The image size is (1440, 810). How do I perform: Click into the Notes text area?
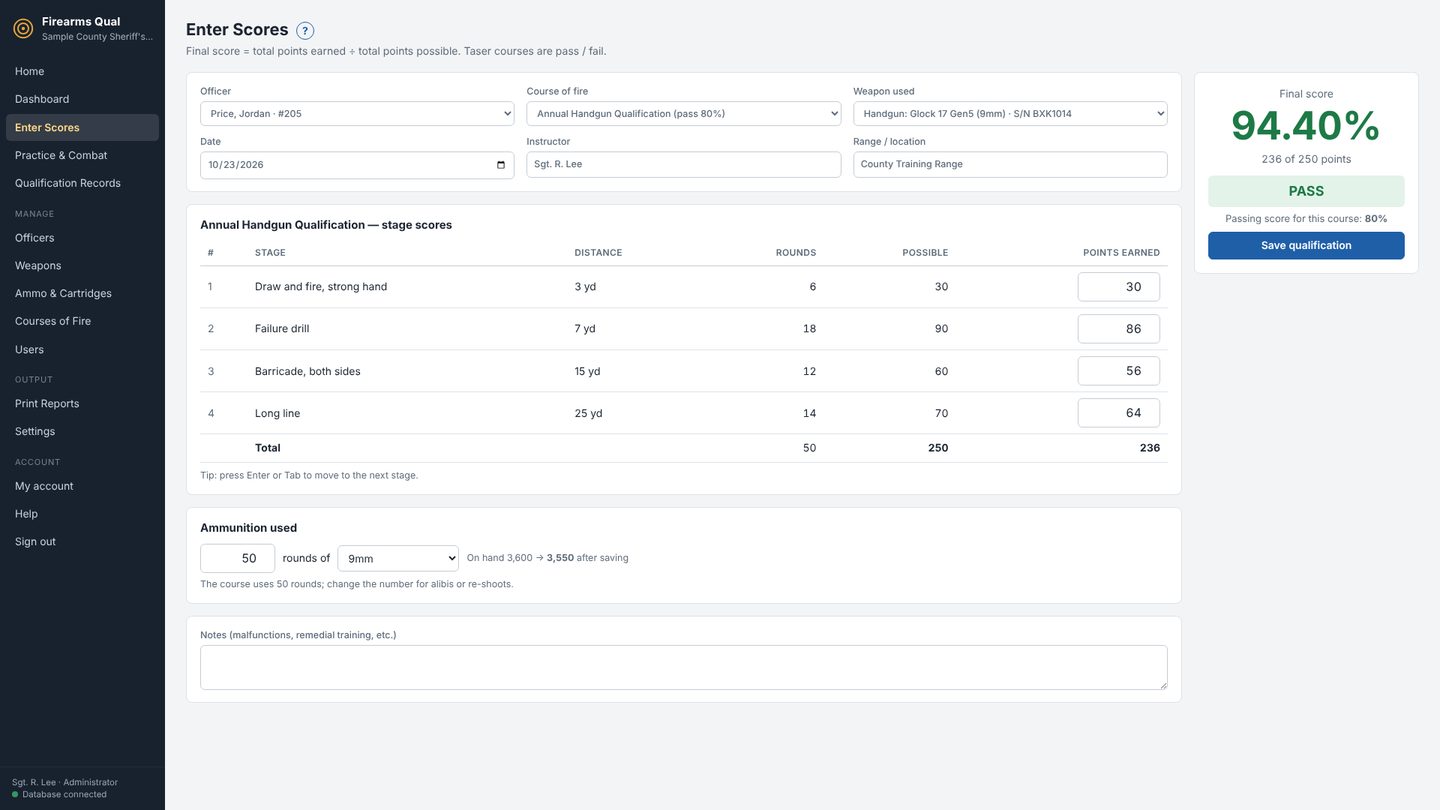684,668
